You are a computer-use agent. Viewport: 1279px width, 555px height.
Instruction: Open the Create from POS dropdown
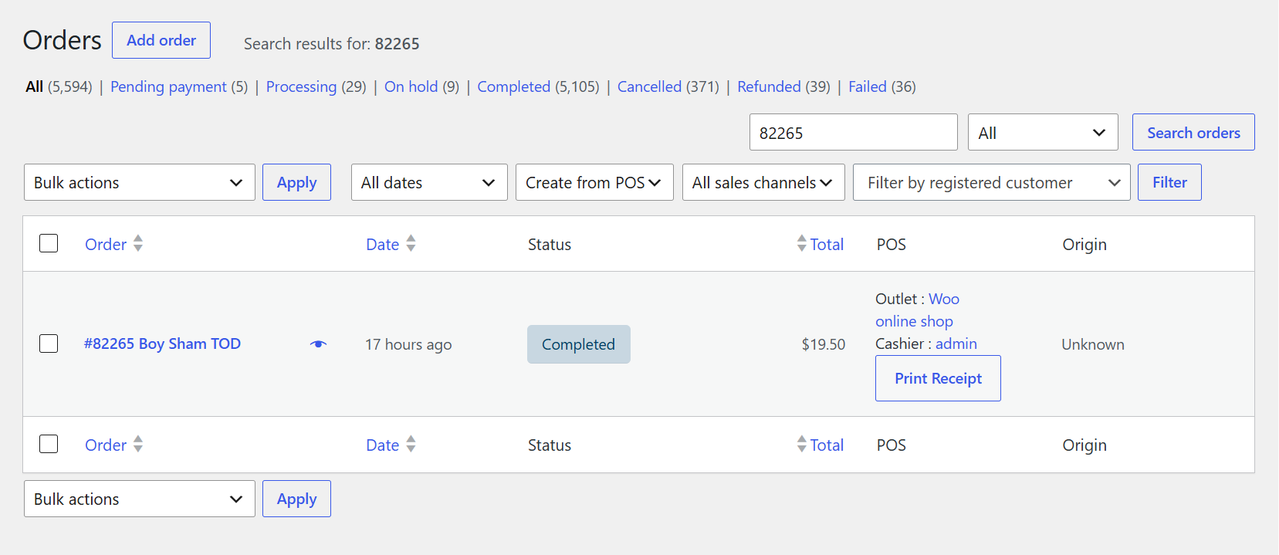click(x=594, y=182)
